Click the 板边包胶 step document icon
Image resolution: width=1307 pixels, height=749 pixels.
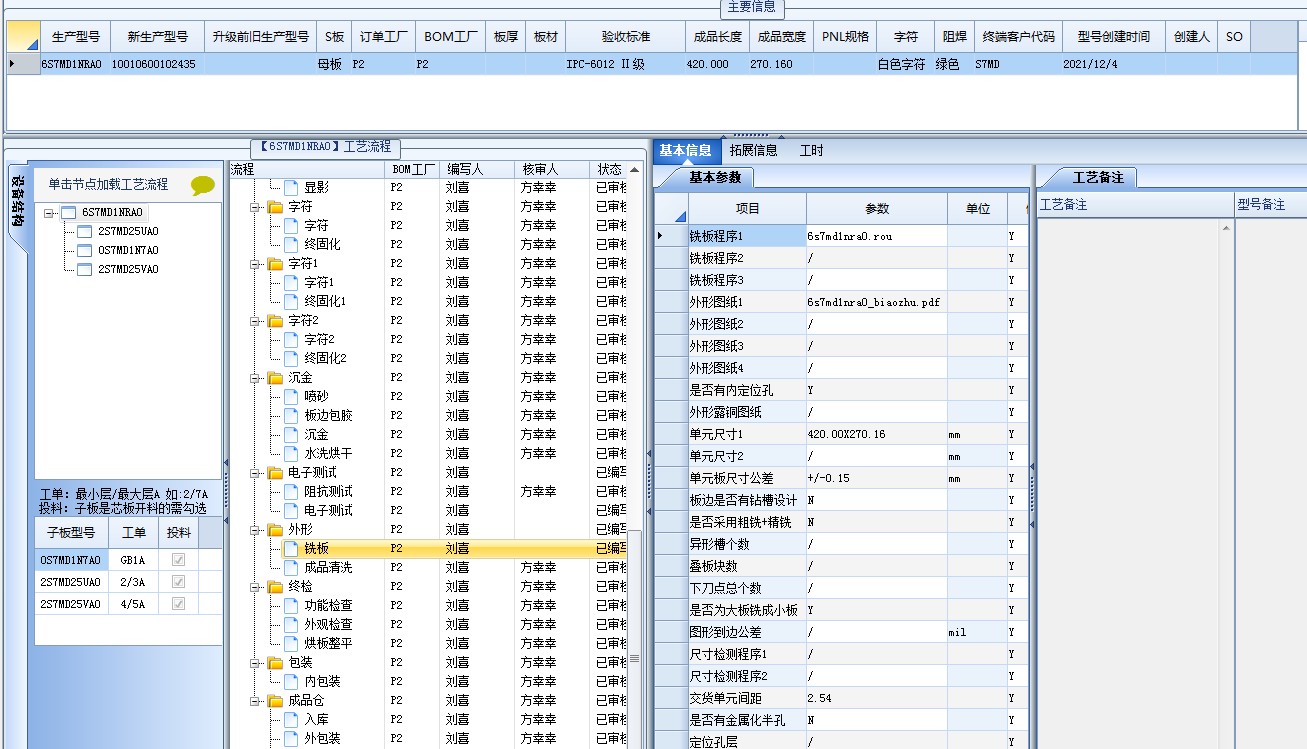[291, 415]
